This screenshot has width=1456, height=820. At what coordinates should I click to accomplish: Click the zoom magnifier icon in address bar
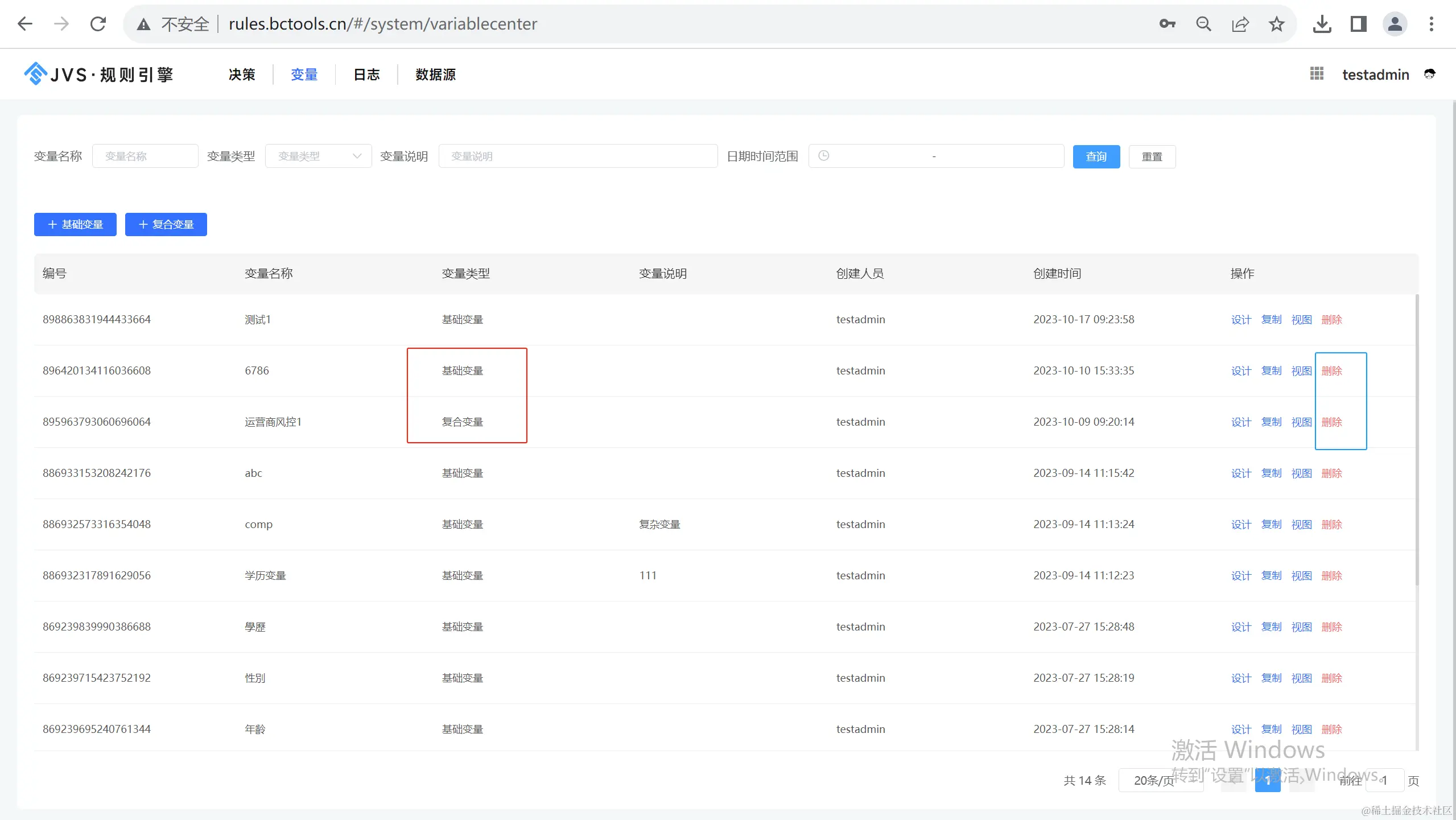tap(1203, 24)
